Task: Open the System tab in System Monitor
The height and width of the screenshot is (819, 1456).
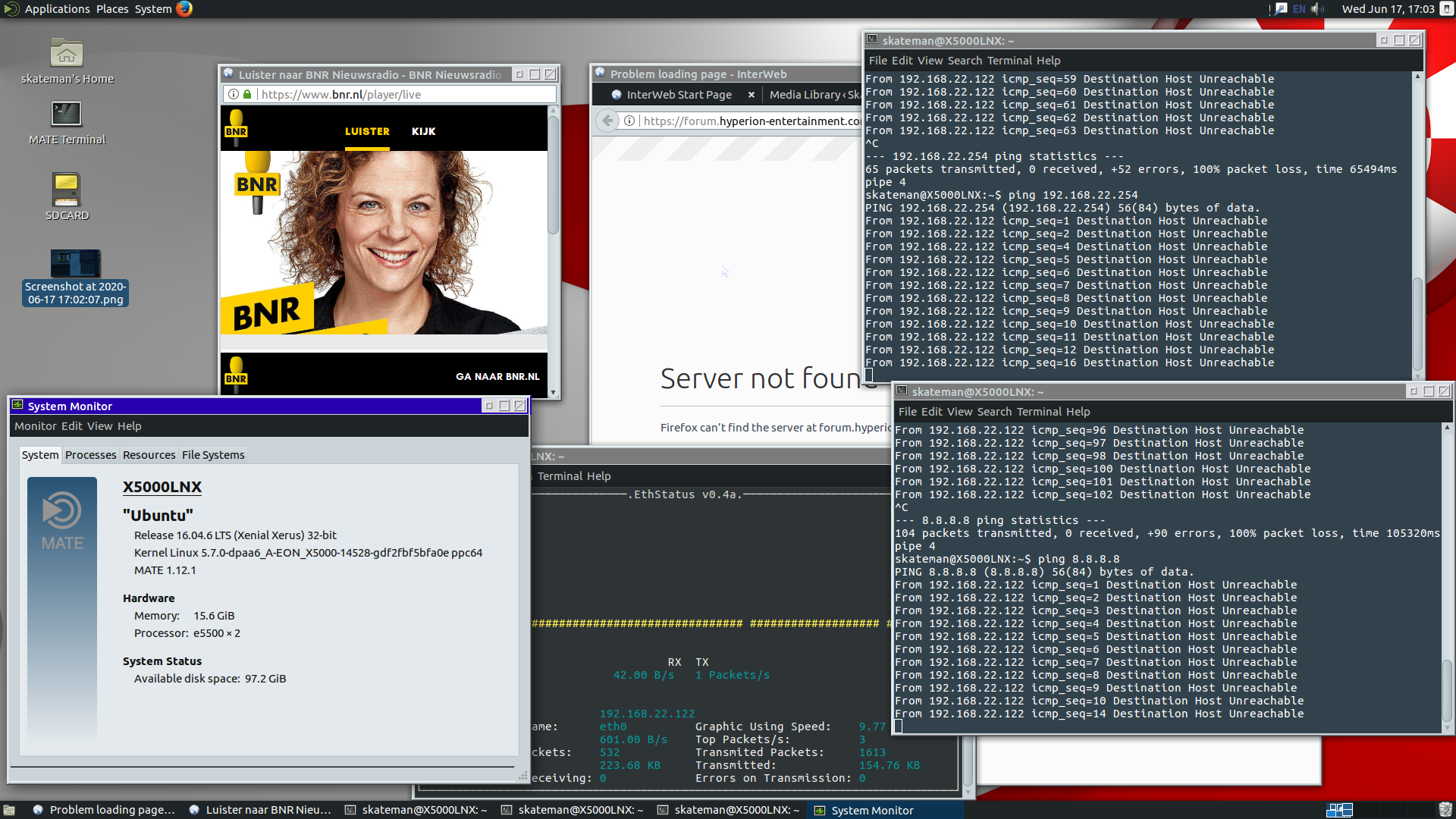Action: tap(40, 455)
